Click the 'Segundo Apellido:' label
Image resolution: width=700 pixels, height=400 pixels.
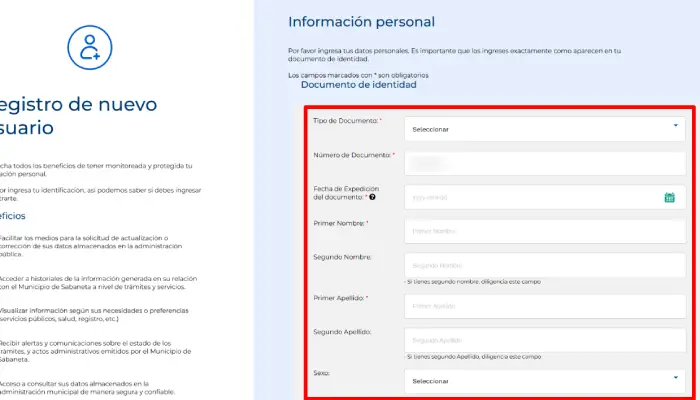342,332
